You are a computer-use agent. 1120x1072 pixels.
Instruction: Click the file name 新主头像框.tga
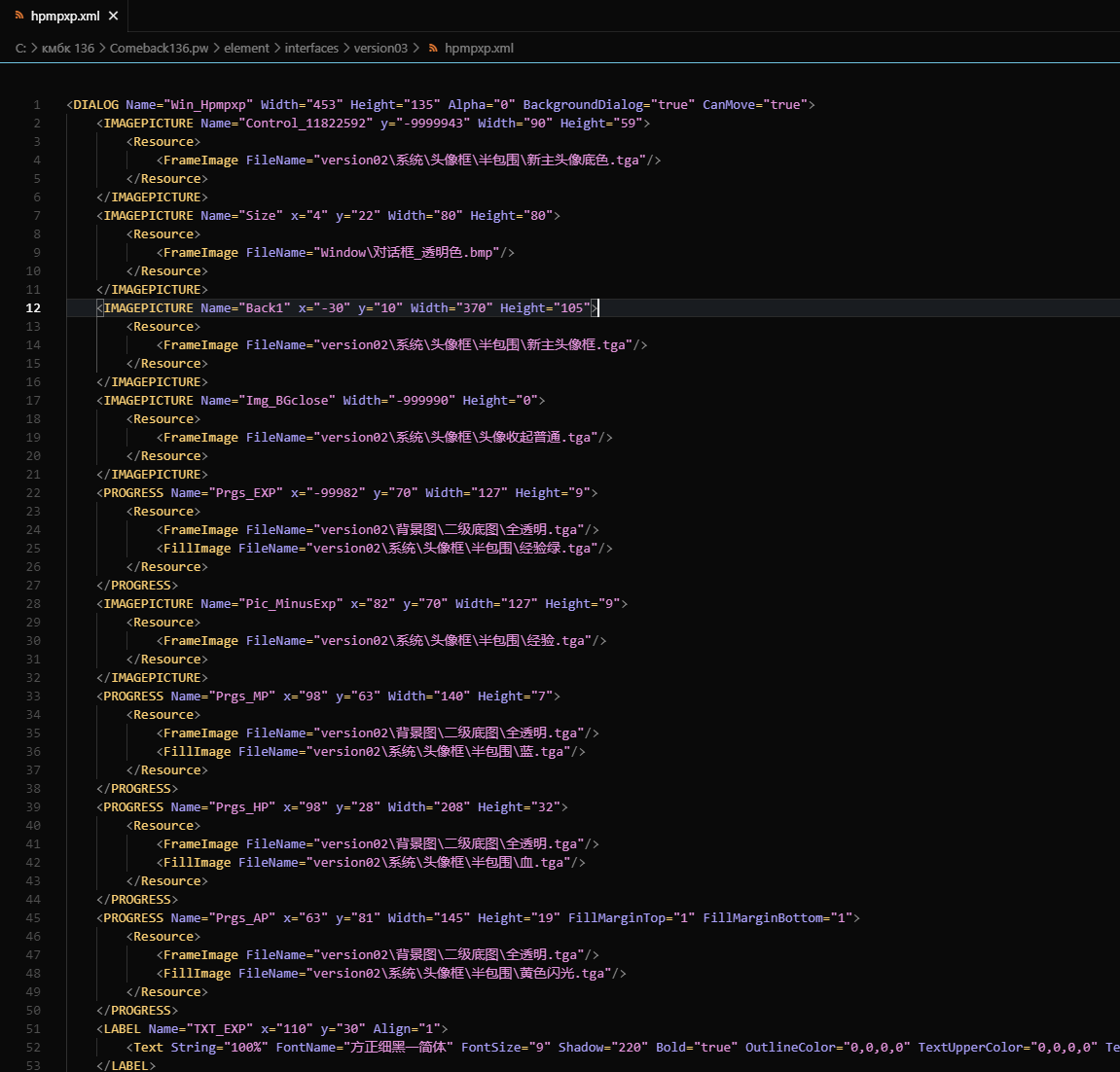point(576,345)
